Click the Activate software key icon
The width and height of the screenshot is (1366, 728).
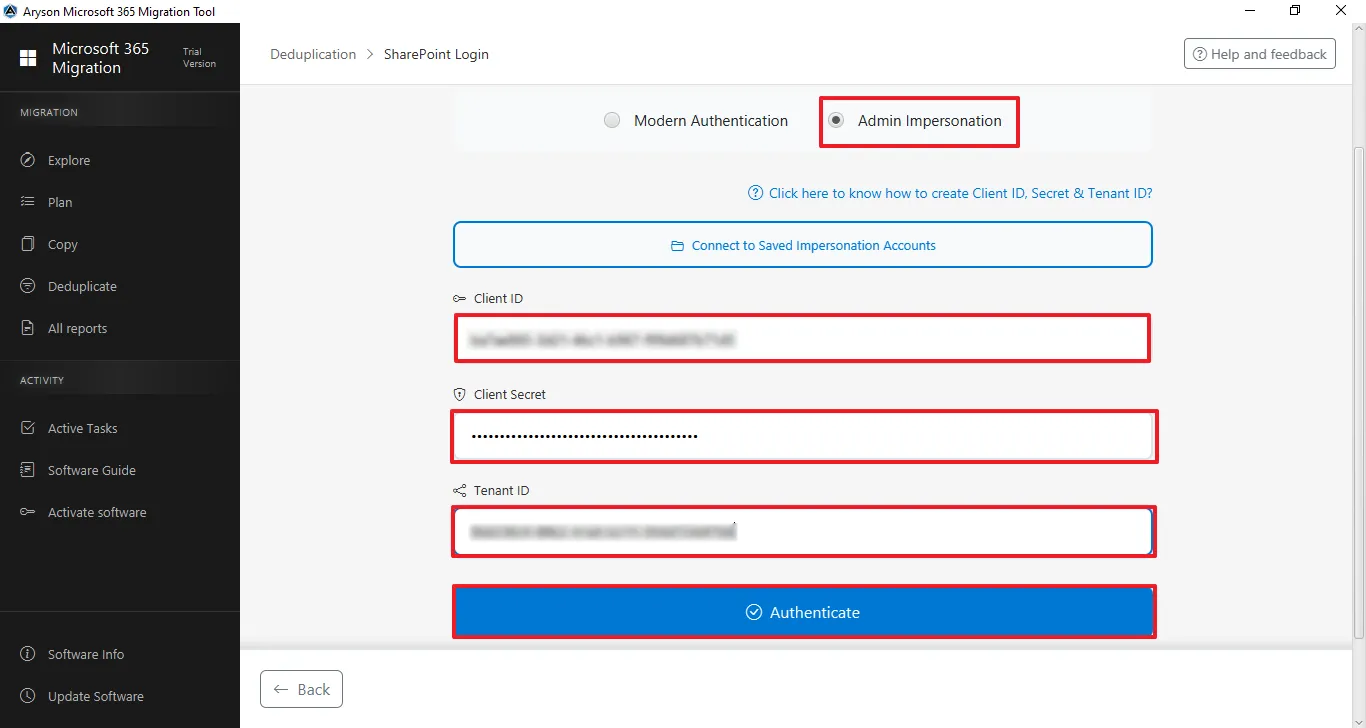(28, 512)
